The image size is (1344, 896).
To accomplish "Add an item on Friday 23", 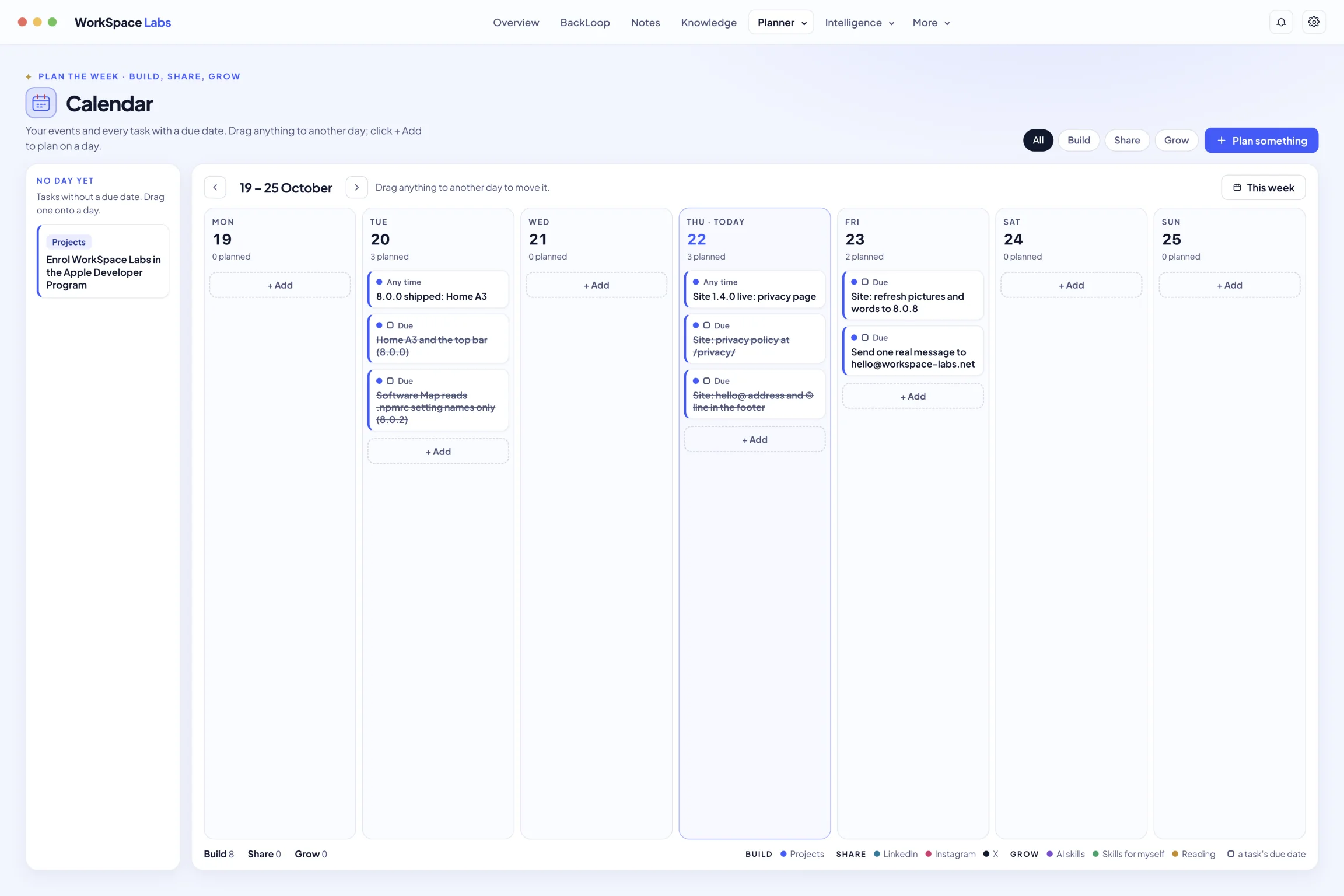I will (913, 396).
